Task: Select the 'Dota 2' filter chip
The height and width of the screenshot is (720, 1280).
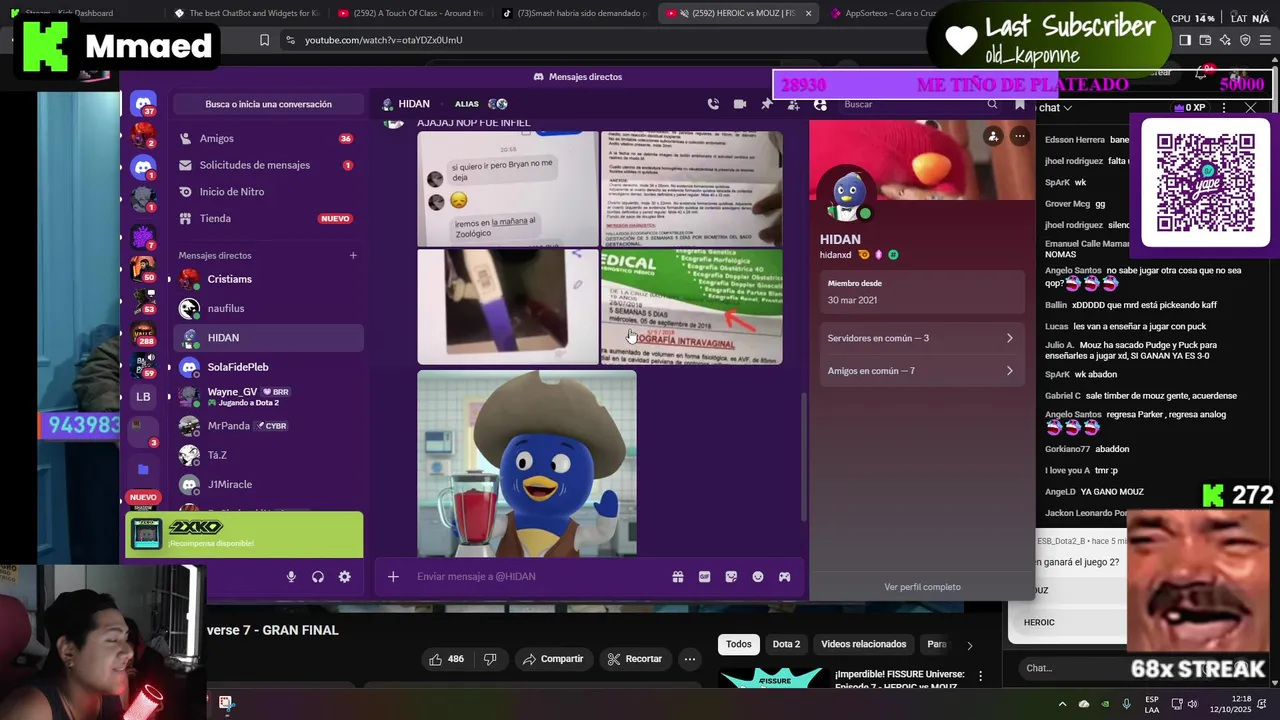Action: coord(786,644)
